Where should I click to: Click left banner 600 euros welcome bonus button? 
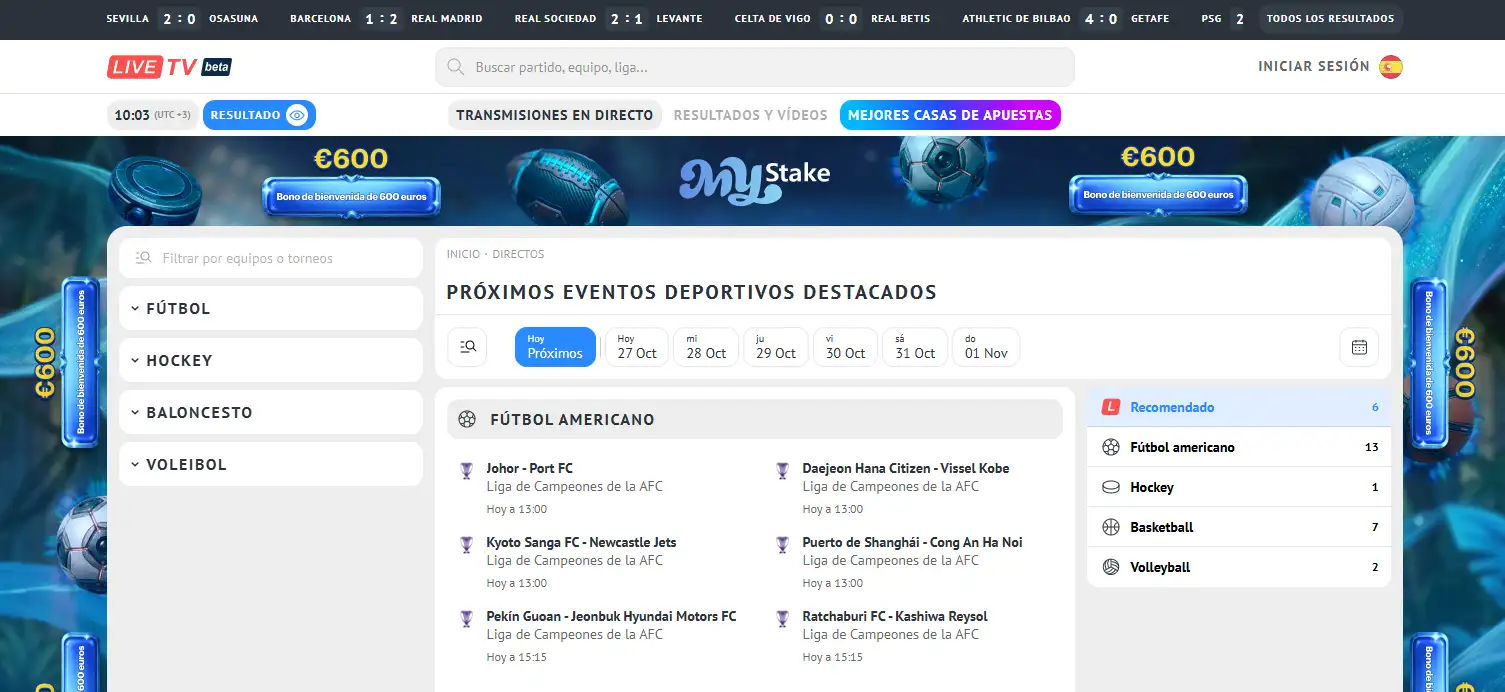point(351,196)
